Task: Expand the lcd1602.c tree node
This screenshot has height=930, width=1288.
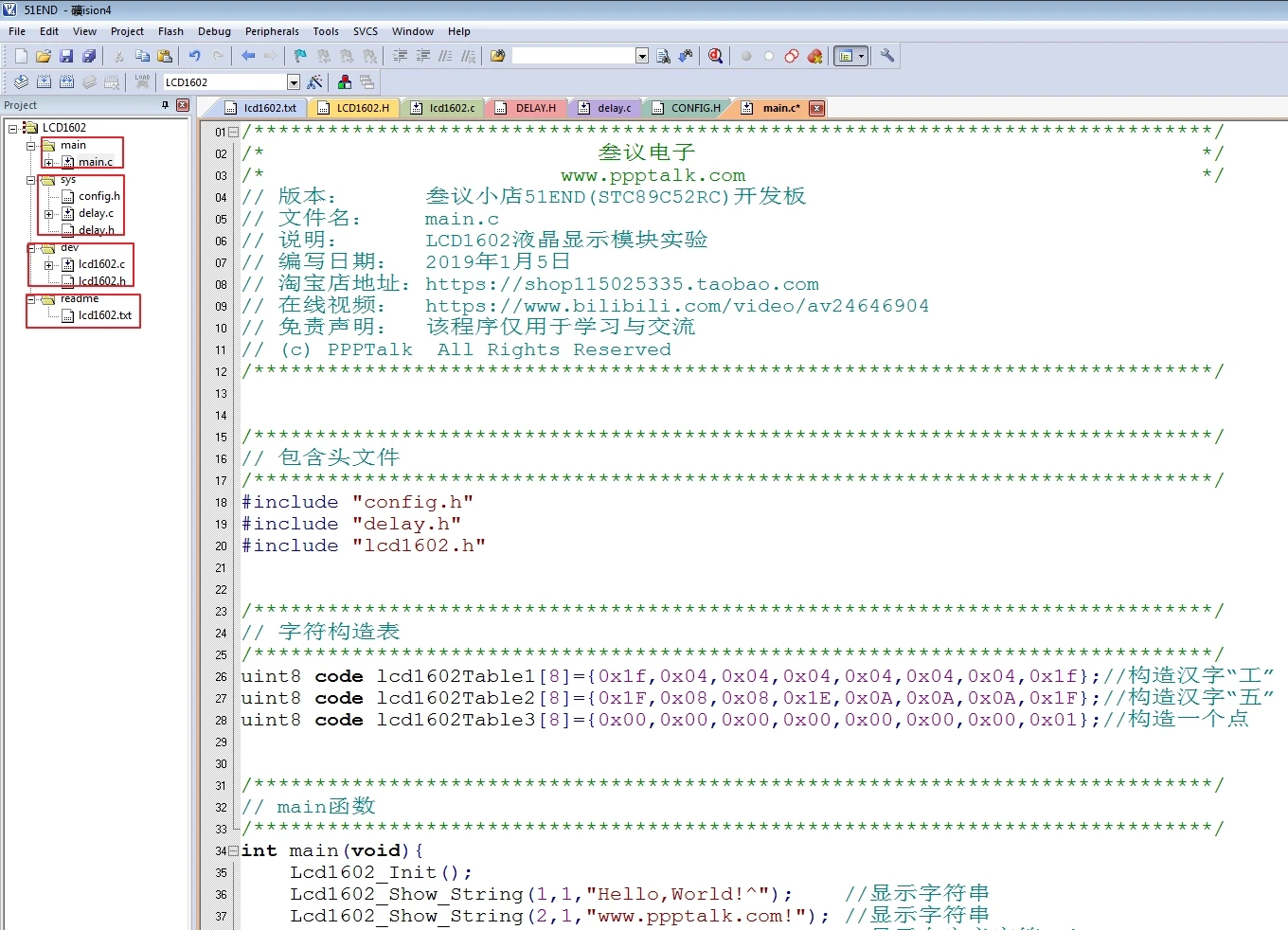Action: pos(48,265)
